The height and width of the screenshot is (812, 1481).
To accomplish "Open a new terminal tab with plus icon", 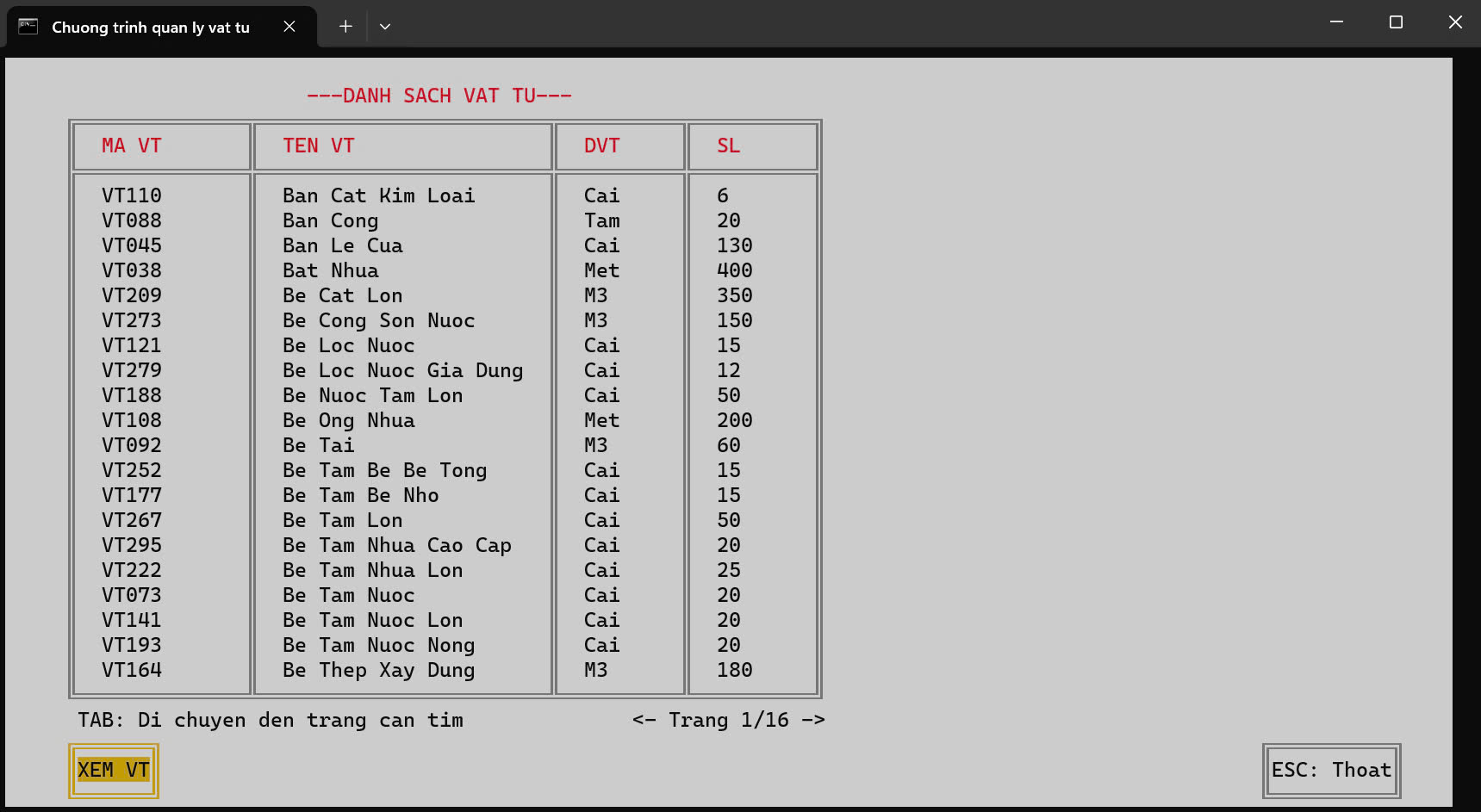I will [345, 27].
